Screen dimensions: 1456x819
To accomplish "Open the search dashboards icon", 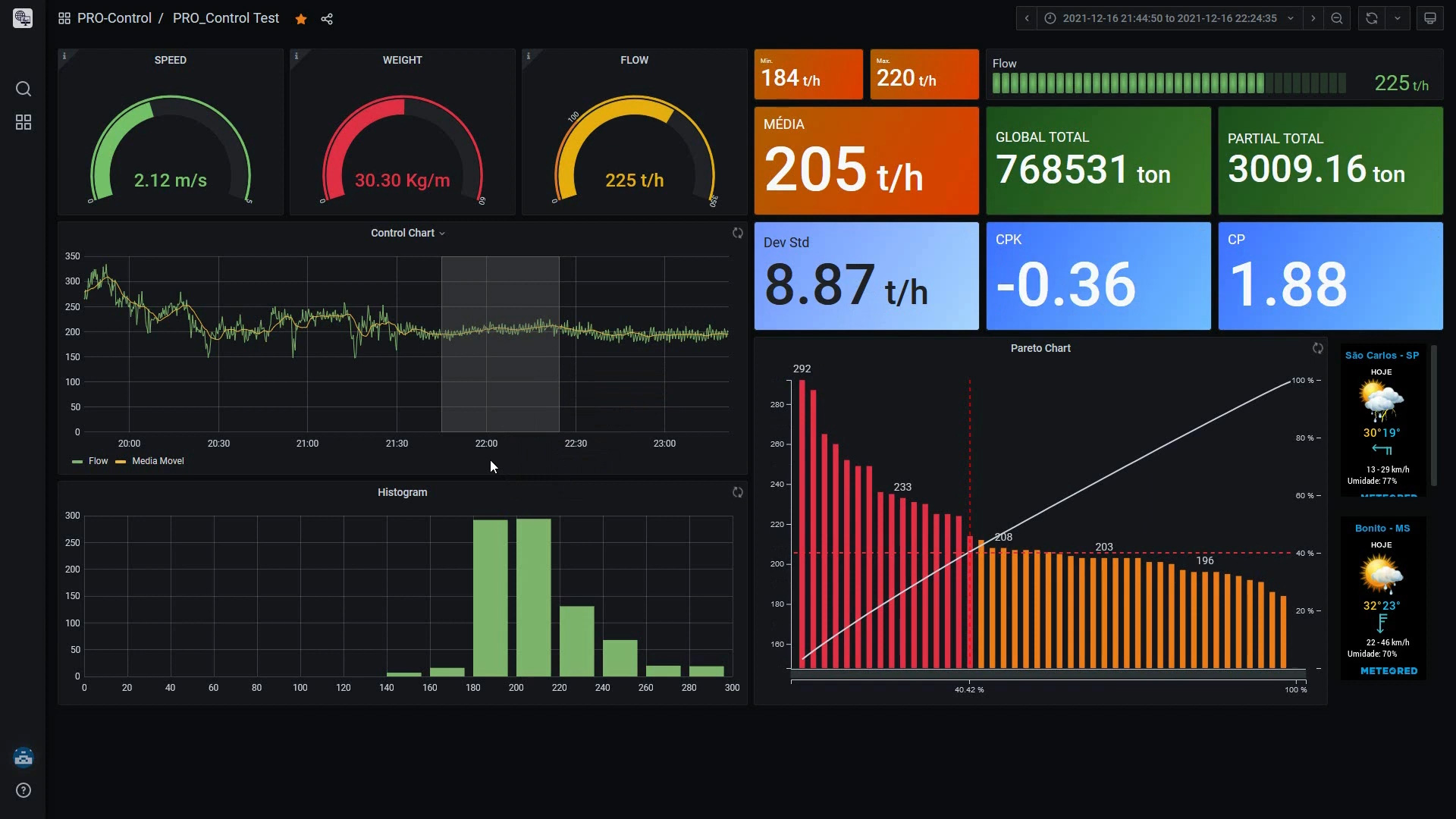I will click(24, 89).
